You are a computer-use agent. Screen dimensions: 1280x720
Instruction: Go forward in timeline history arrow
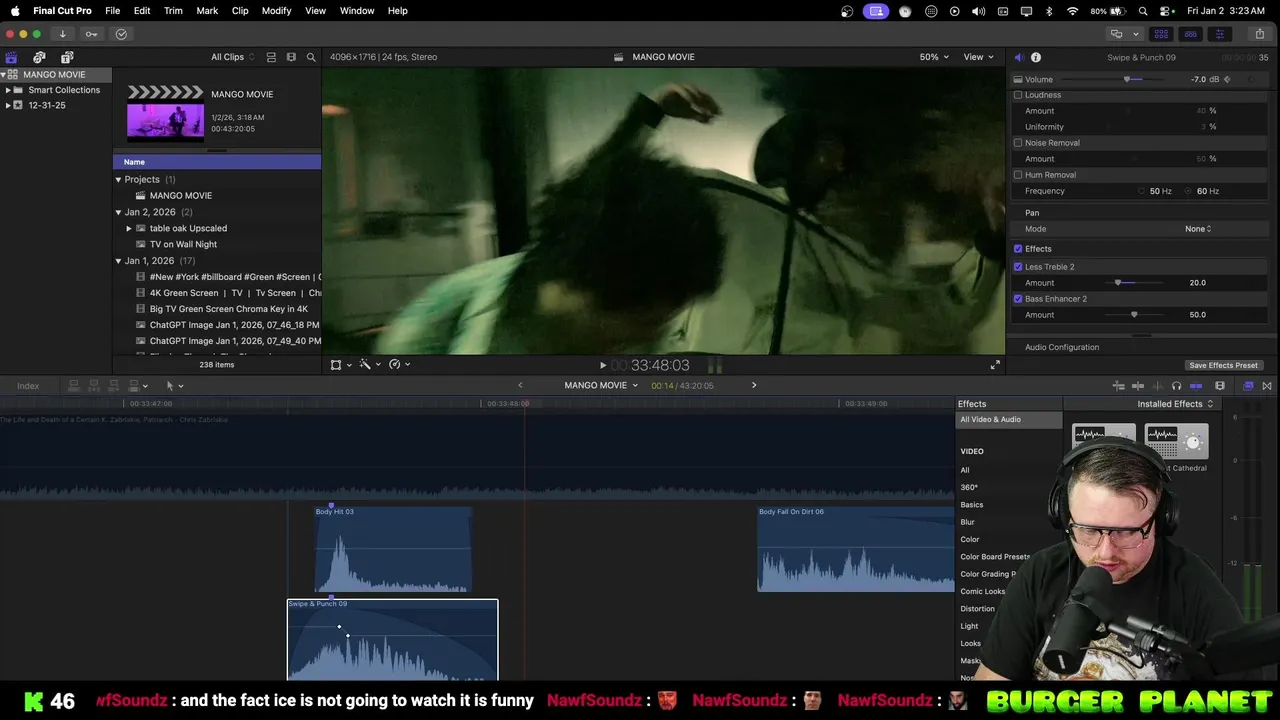click(x=754, y=385)
